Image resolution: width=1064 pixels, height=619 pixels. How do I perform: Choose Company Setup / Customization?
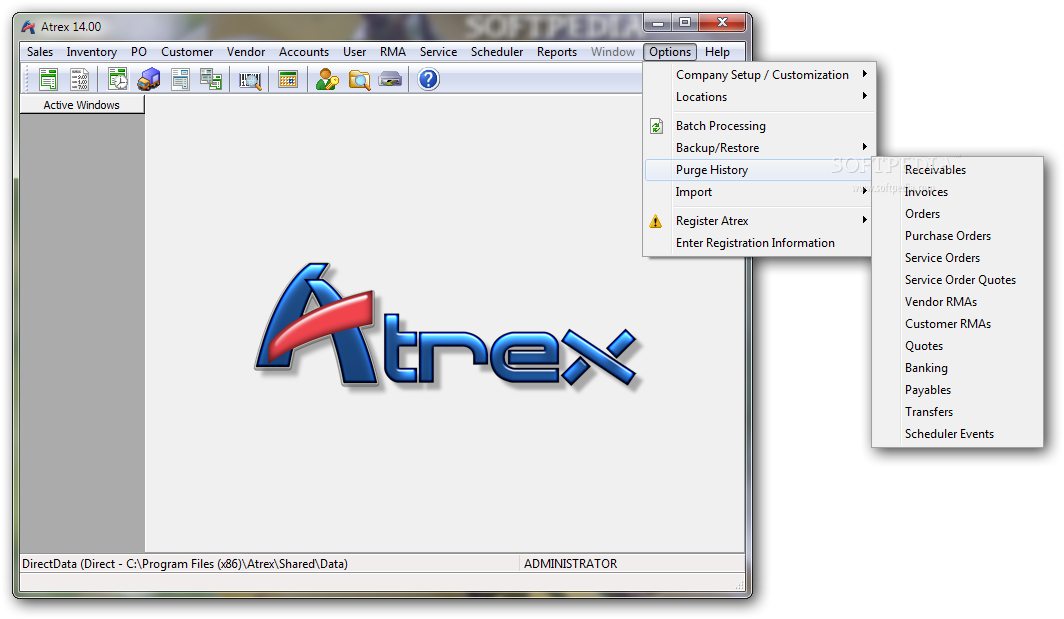(758, 75)
